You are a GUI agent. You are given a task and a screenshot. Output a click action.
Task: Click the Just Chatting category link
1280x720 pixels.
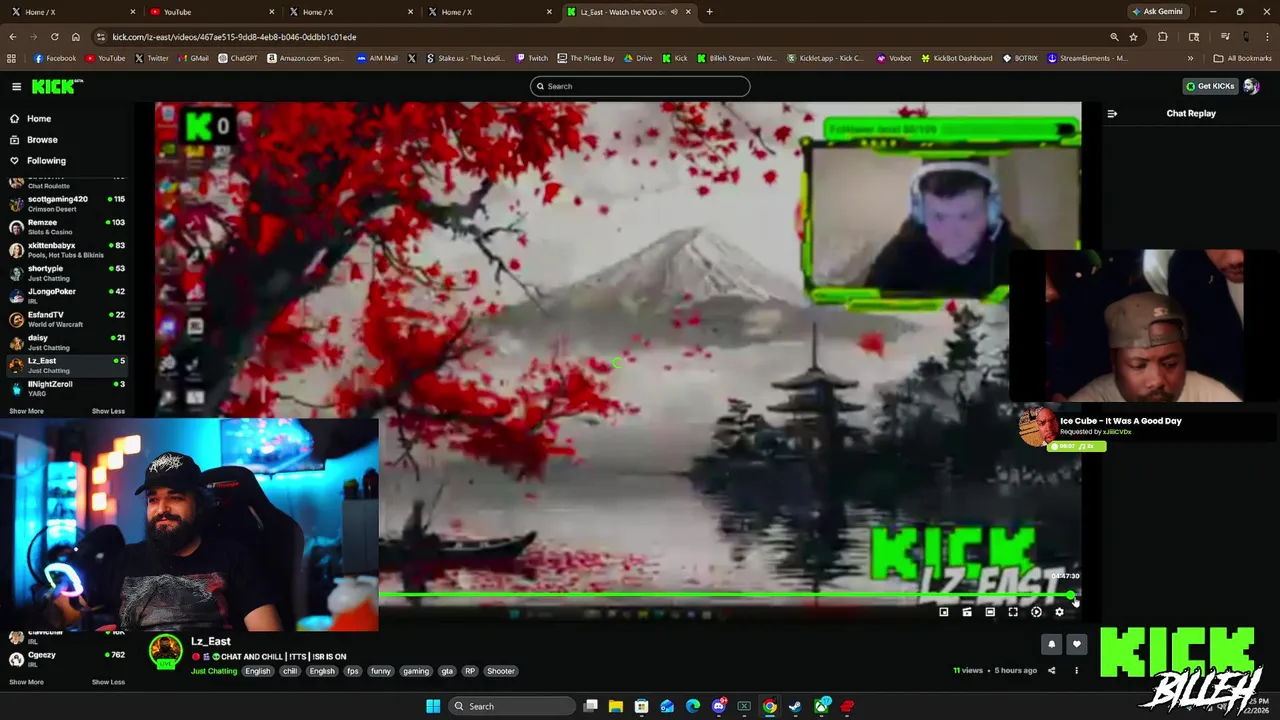coord(214,671)
